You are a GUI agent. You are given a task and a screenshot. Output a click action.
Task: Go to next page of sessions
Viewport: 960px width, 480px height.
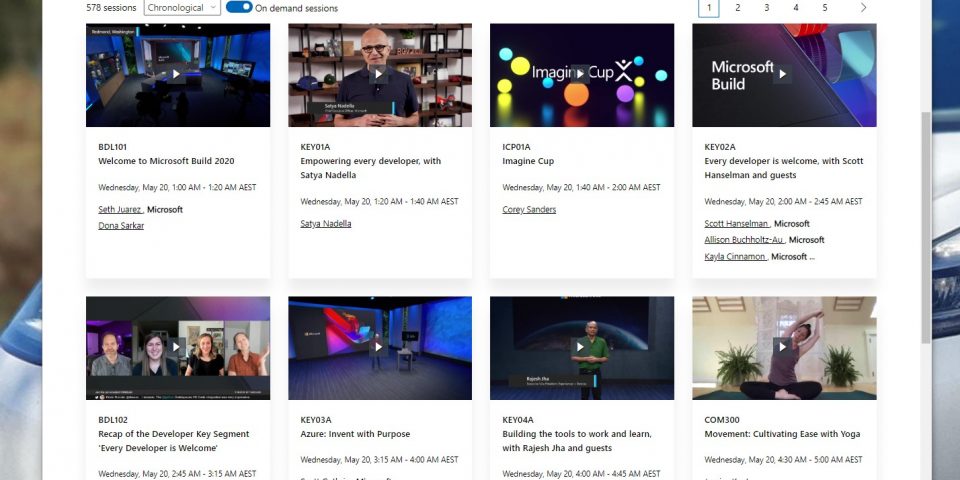coord(863,7)
